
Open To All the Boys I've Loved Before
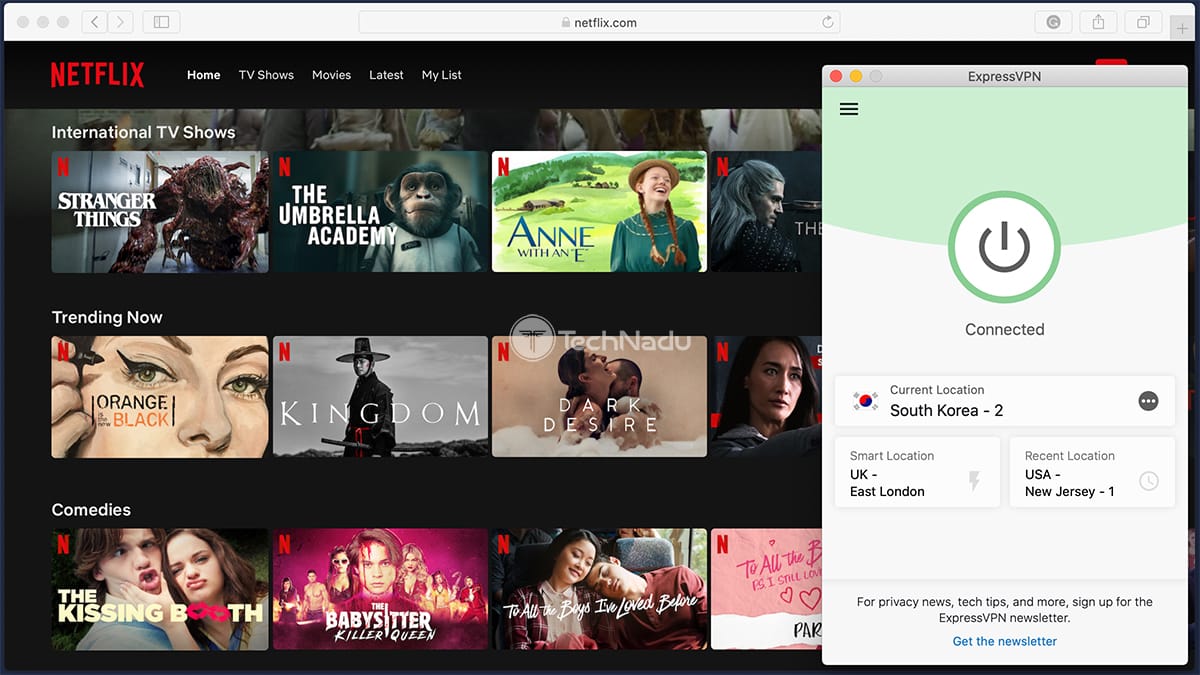600,590
